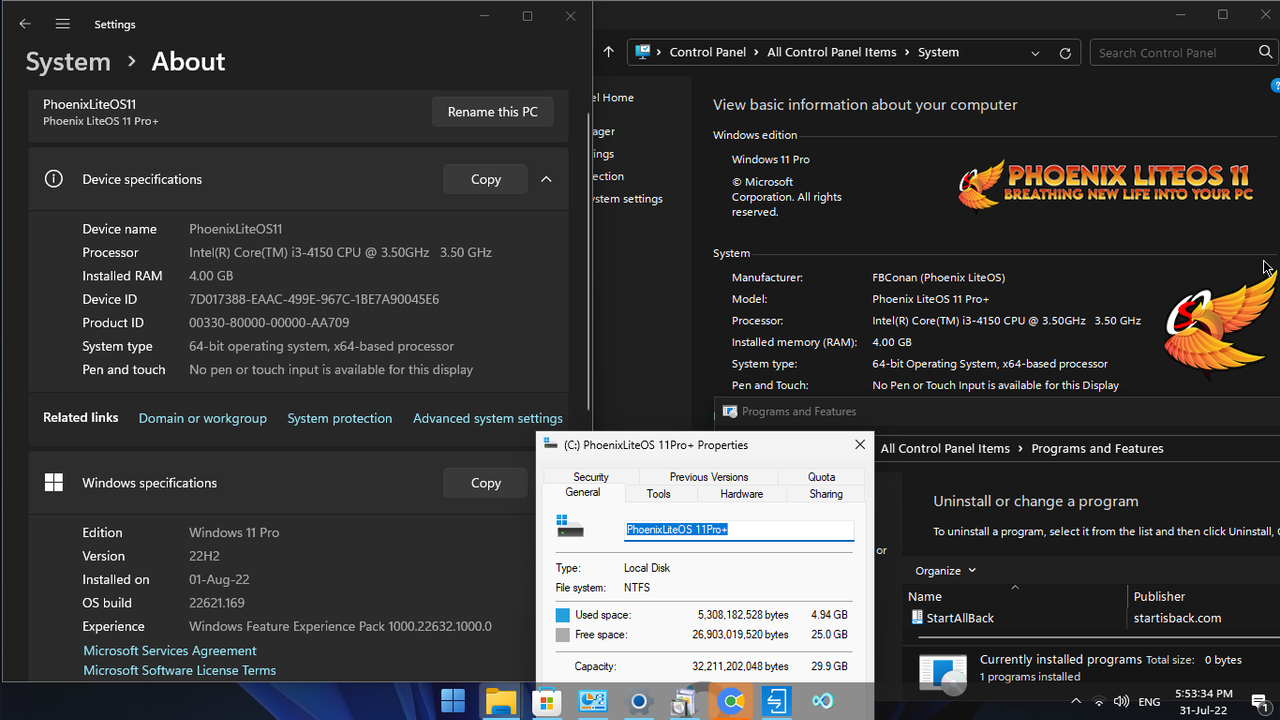This screenshot has height=720, width=1280.
Task: Click the All Control Panel Items breadcrumb
Action: tap(832, 52)
